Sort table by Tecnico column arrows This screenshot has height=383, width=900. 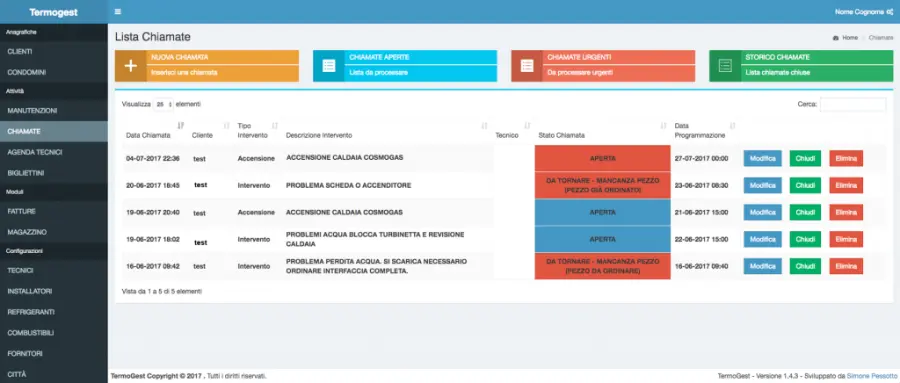point(527,125)
